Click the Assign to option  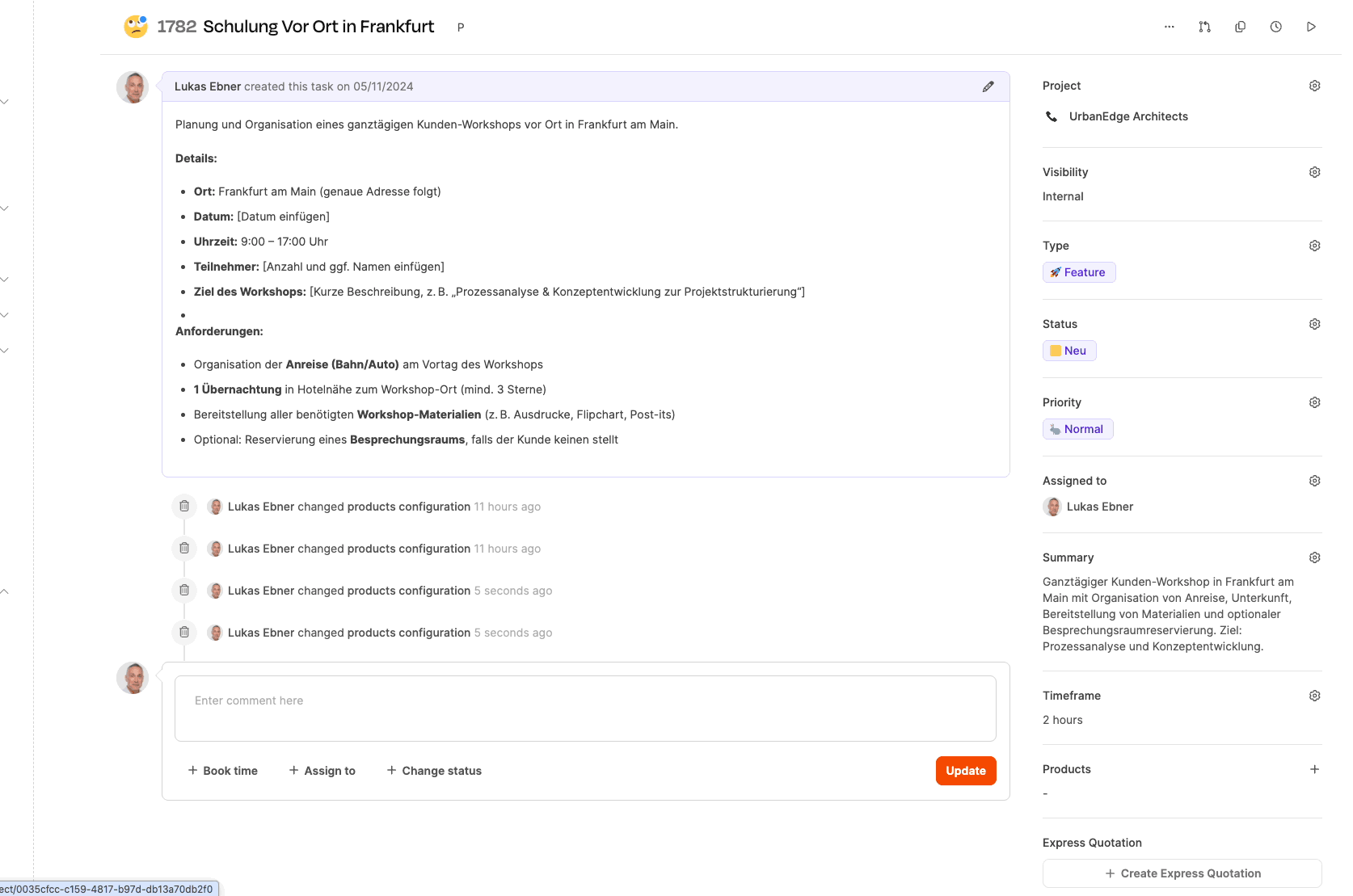point(322,771)
